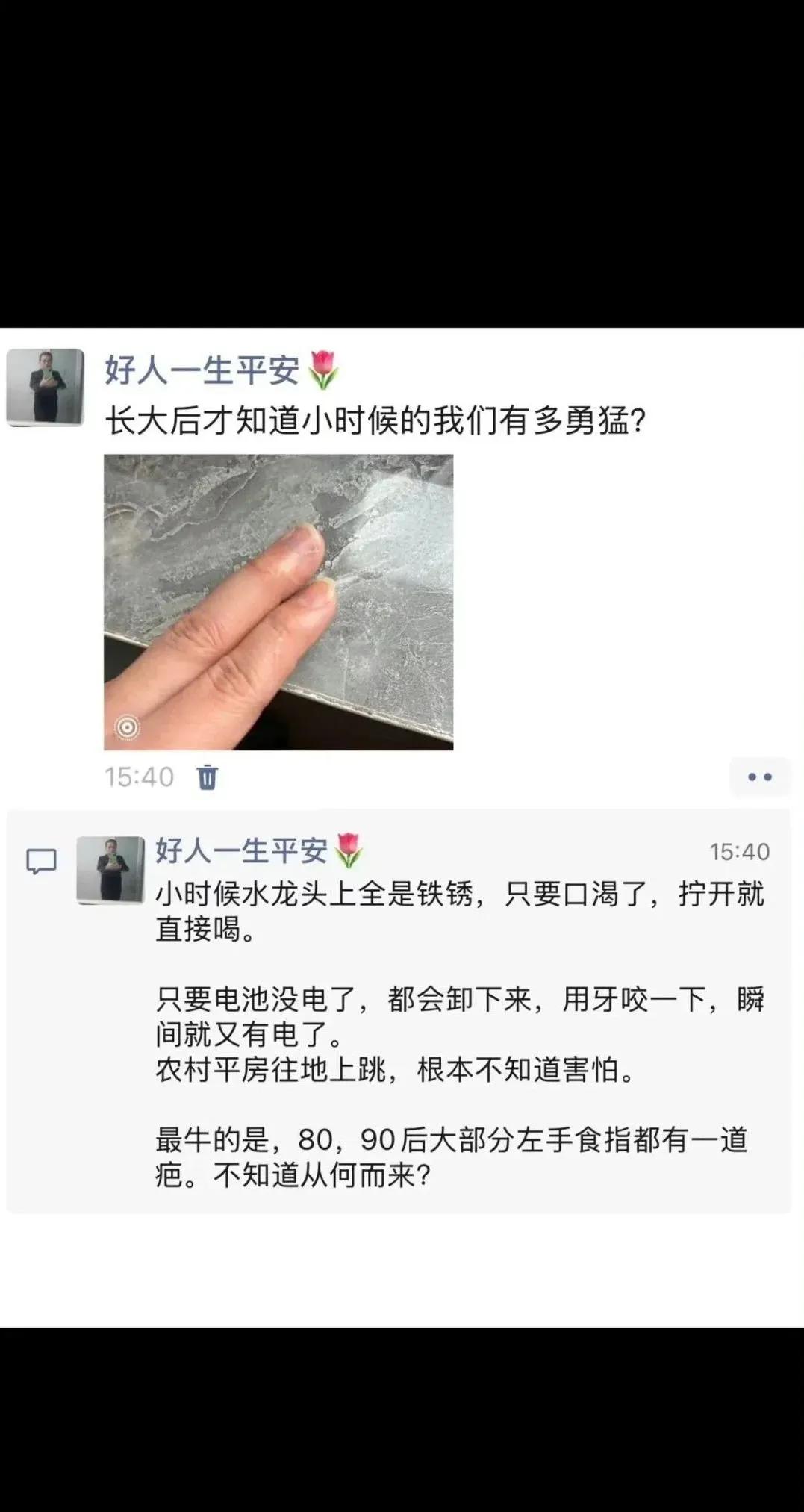Viewport: 804px width, 1512px height.
Task: Open the top 好人一生平安 profile name
Action: [x=202, y=370]
